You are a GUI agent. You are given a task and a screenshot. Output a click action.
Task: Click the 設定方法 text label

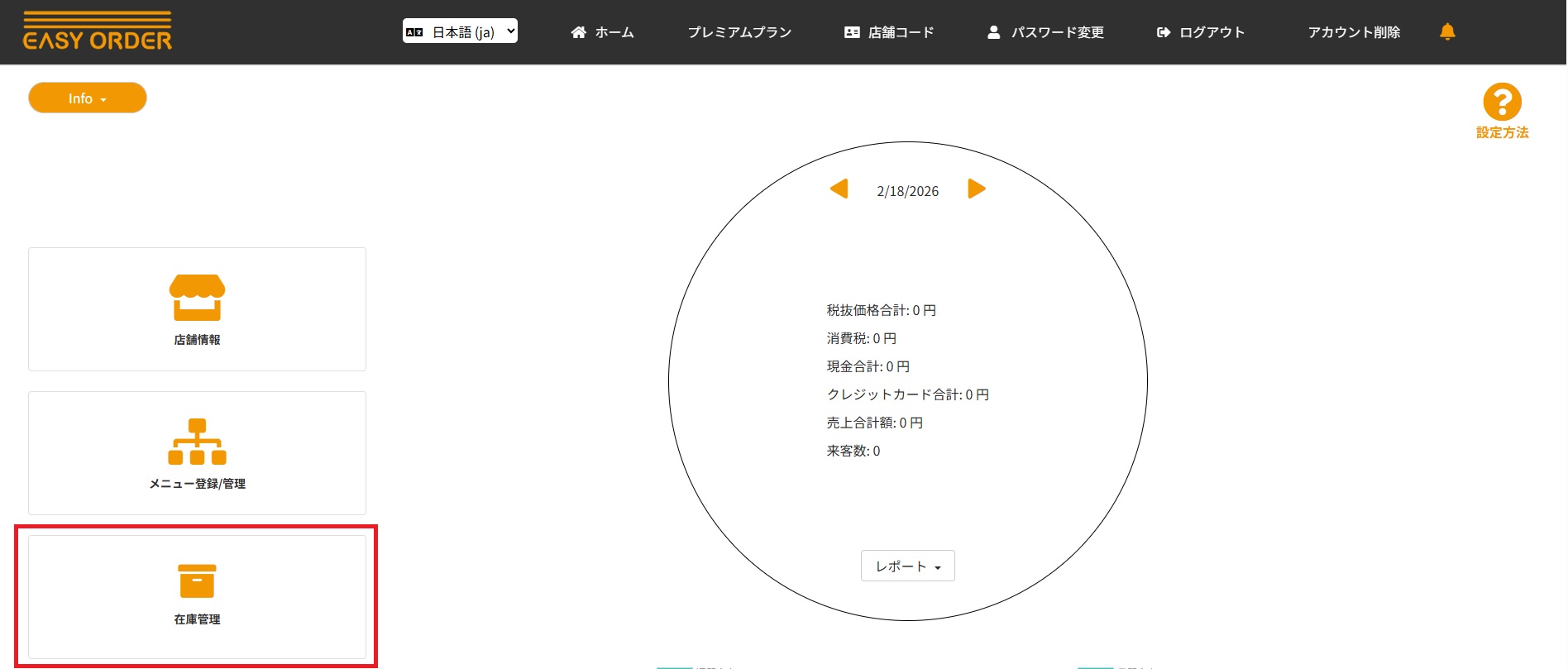pos(1502,132)
